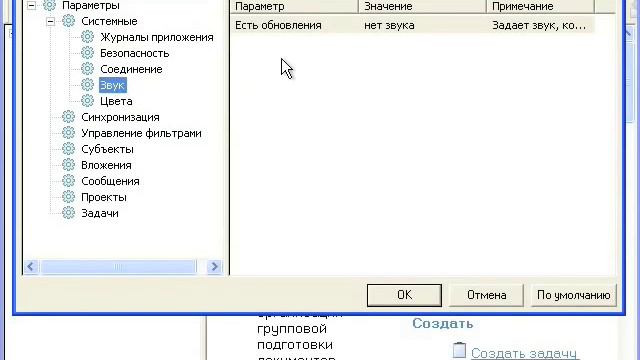Click the tree's left scroll arrow
Viewport: 640px width, 360px height.
[31, 267]
